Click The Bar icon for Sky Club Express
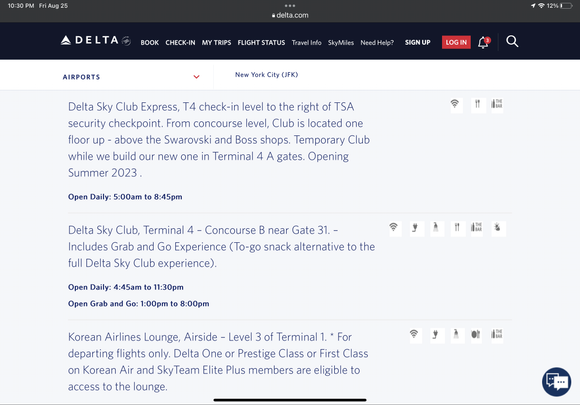The height and width of the screenshot is (405, 580). (496, 105)
